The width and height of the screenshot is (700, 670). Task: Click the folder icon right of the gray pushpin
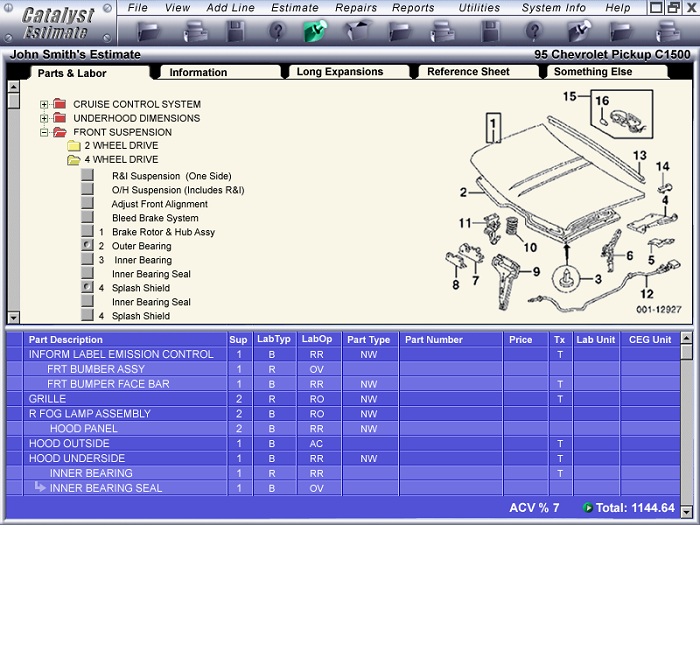621,32
